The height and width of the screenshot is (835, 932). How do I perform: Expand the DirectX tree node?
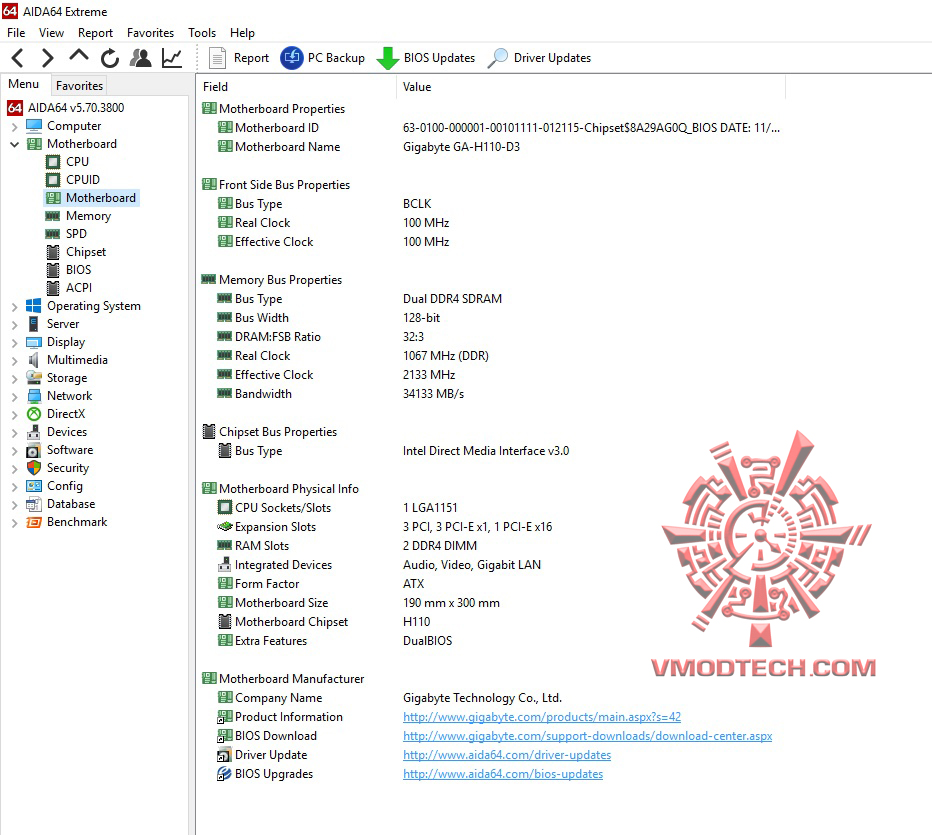(14, 415)
